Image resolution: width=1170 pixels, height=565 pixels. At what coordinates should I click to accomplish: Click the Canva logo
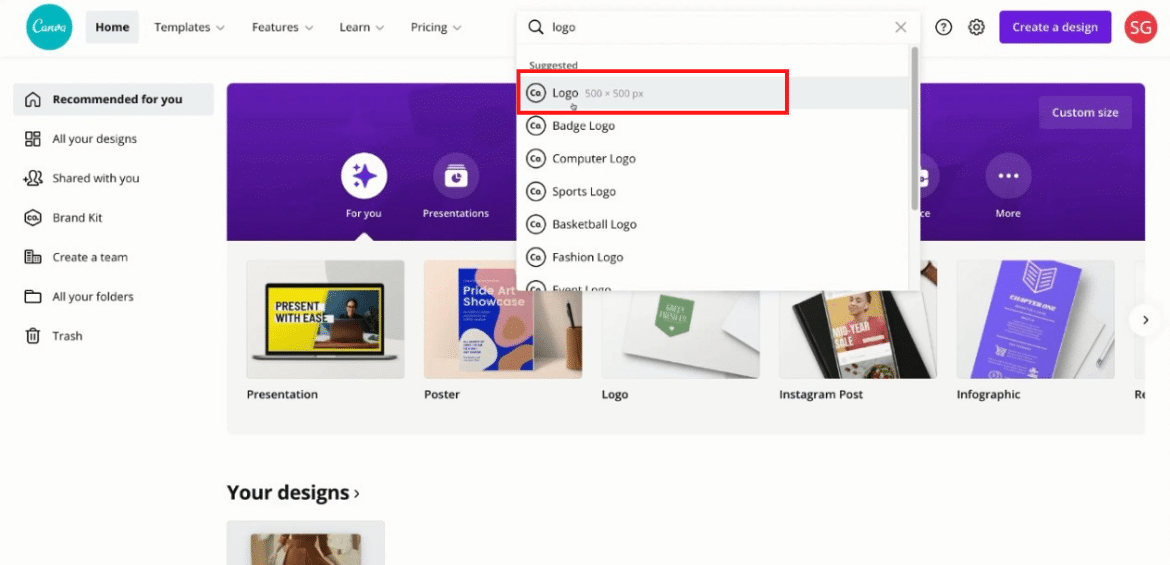coord(49,27)
